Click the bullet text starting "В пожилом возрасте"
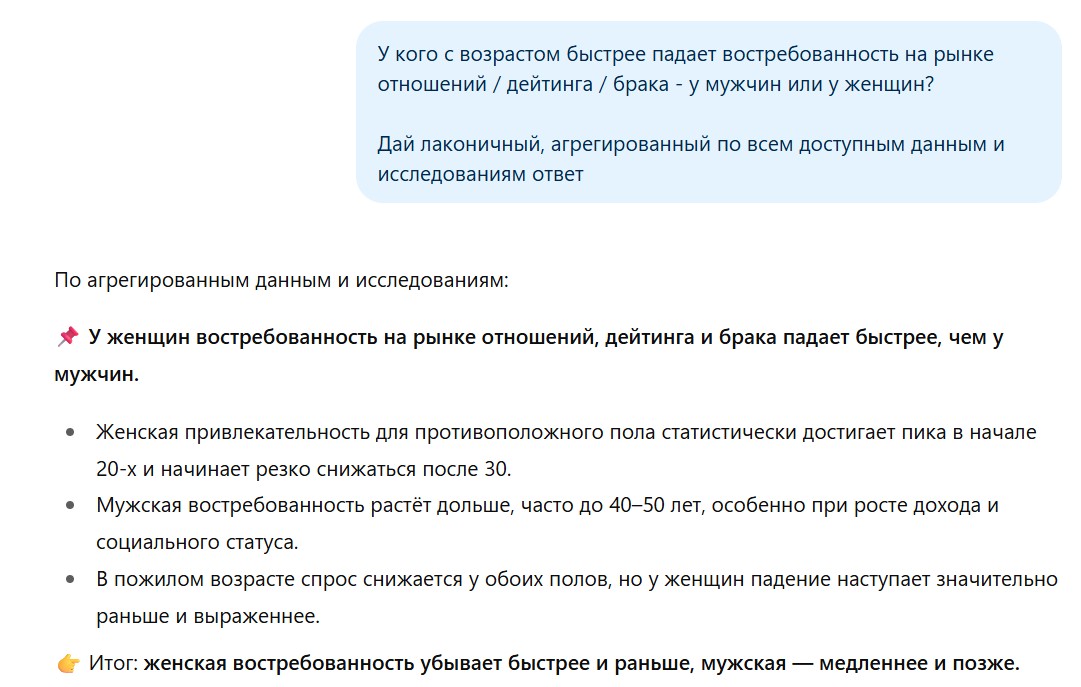This screenshot has width=1081, height=687. pyautogui.click(x=576, y=579)
